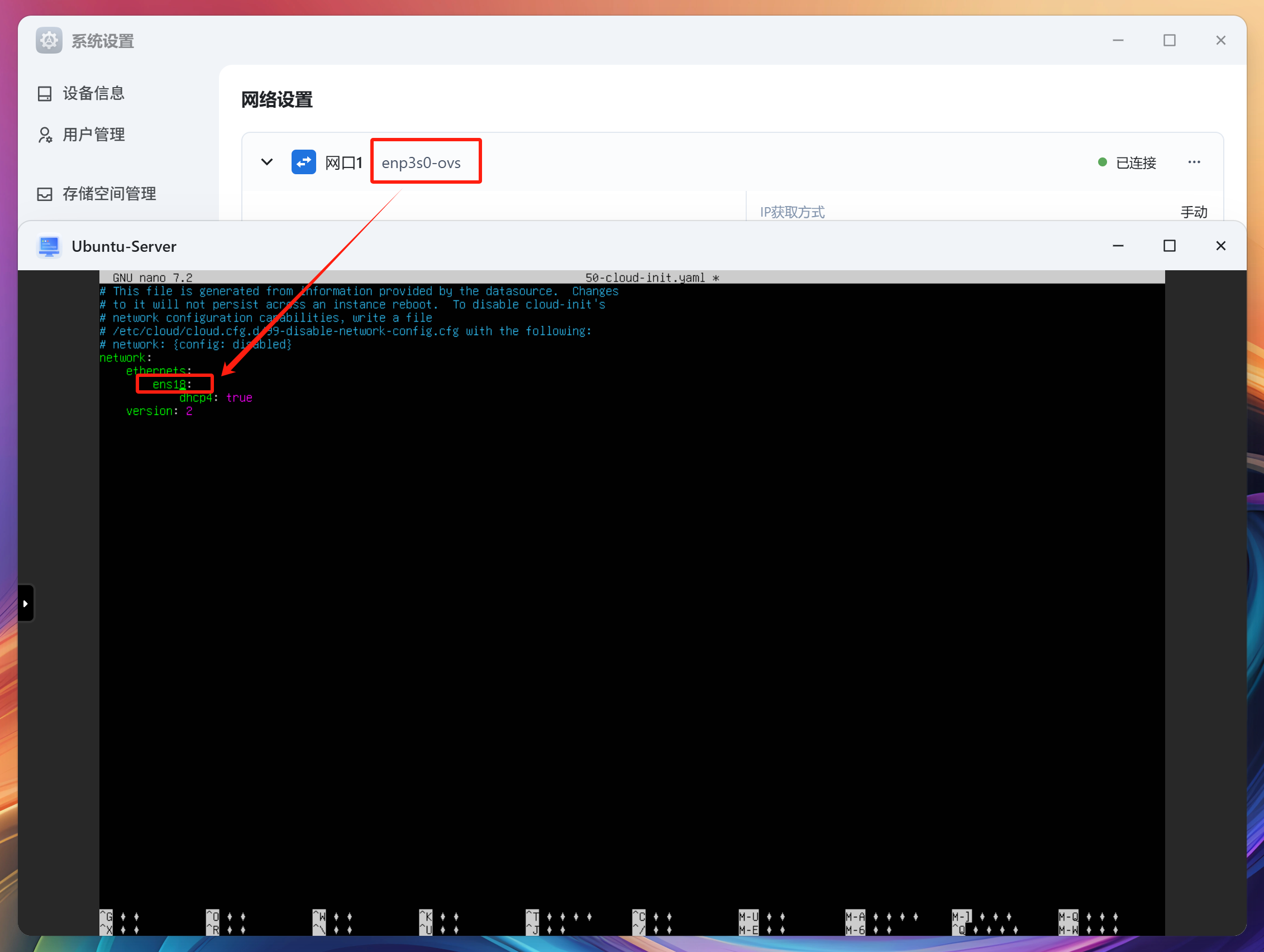This screenshot has height=952, width=1264.
Task: Click the enp3s0-ovs interface name
Action: (421, 162)
